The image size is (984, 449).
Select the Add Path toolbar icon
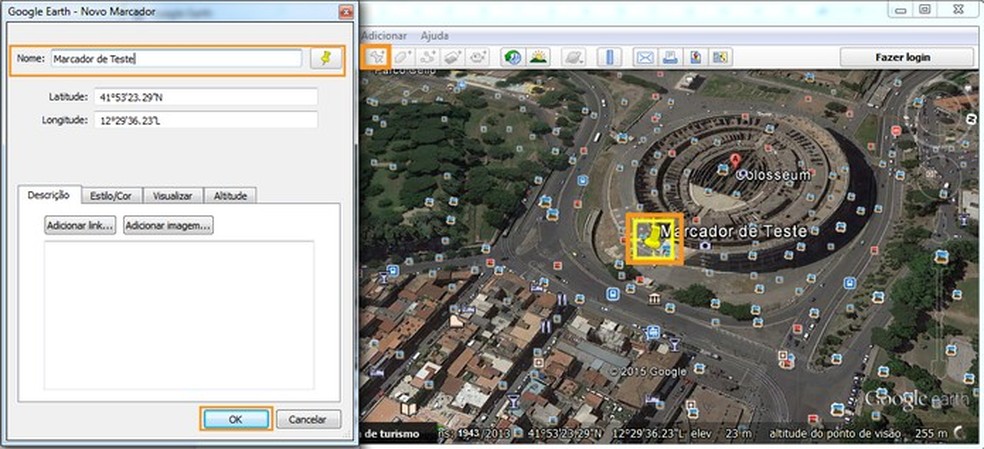click(x=428, y=57)
